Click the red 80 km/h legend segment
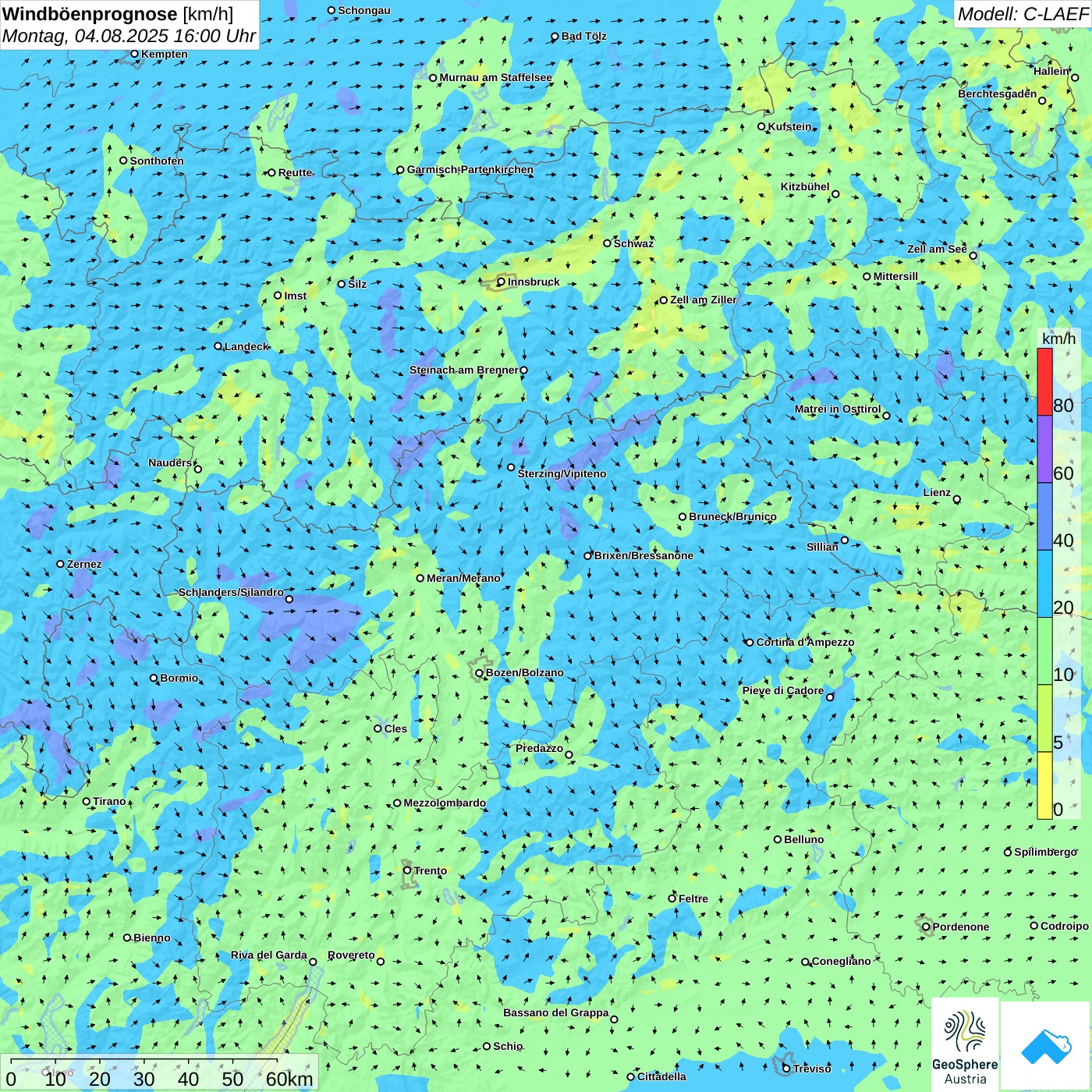The image size is (1092, 1092). click(x=1044, y=381)
